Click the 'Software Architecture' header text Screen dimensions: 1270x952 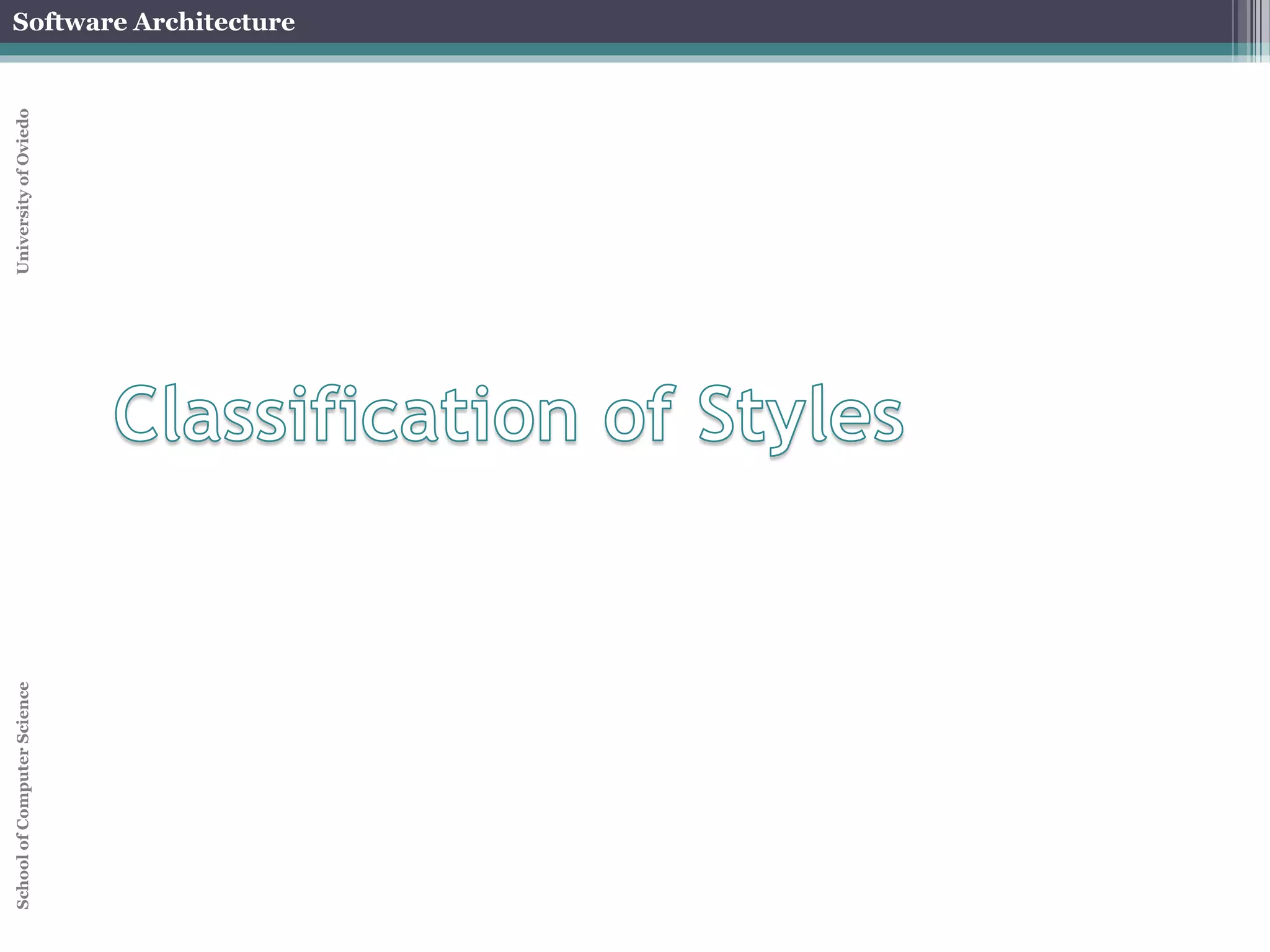point(153,22)
